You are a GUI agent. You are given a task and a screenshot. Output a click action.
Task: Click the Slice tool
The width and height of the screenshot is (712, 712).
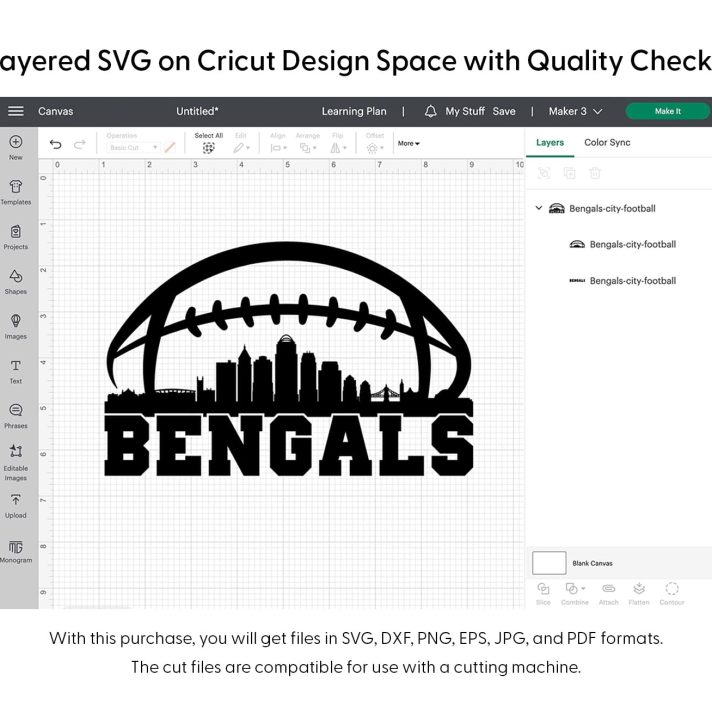543,594
